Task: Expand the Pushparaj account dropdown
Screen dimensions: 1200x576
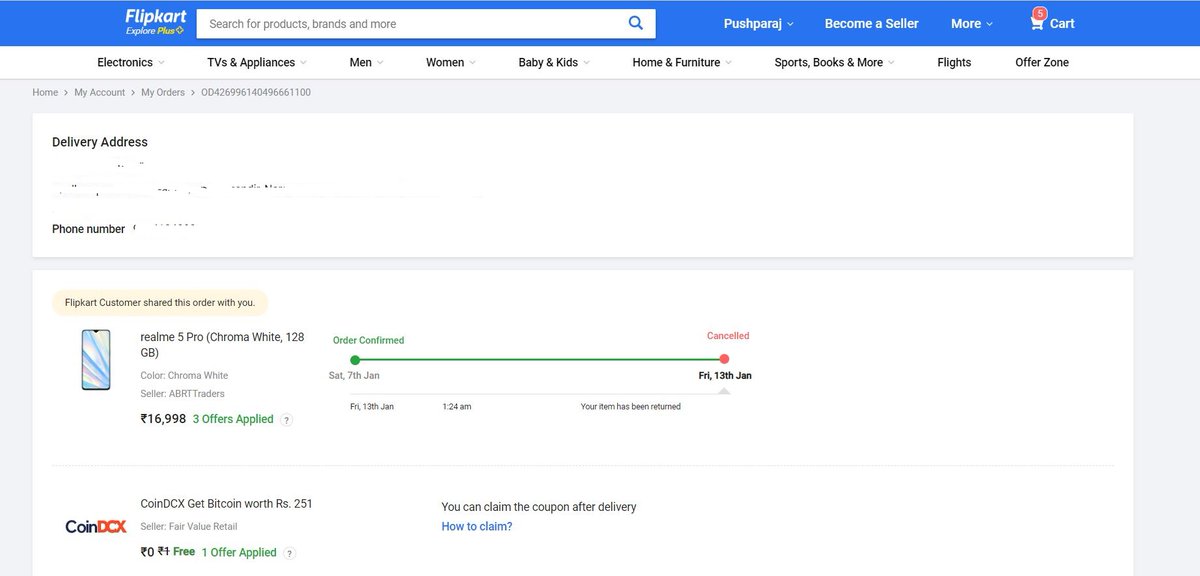Action: tap(758, 23)
